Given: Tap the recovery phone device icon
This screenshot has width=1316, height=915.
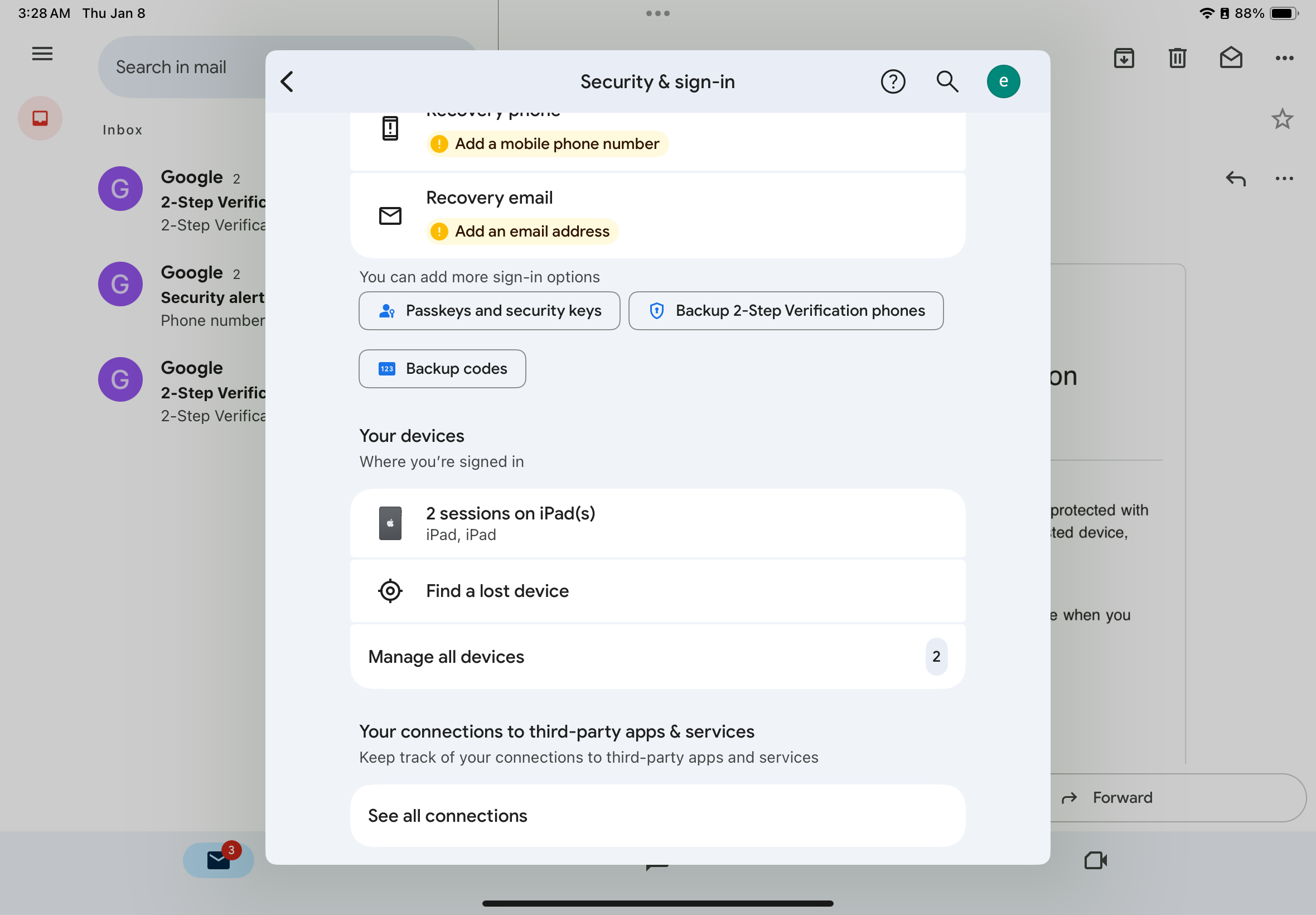Looking at the screenshot, I should click(x=390, y=128).
